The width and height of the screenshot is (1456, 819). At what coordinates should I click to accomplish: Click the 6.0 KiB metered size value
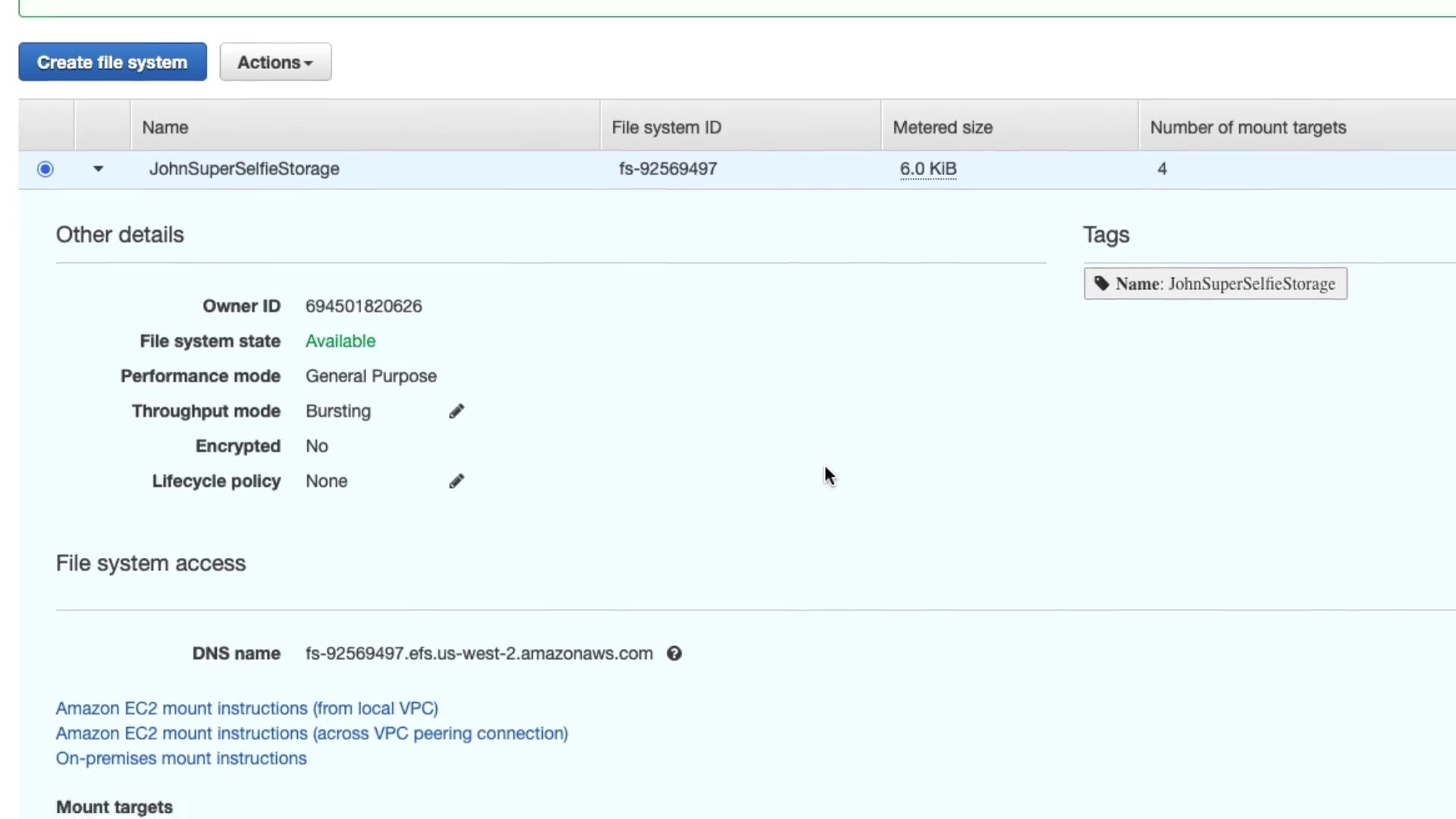coord(927,169)
